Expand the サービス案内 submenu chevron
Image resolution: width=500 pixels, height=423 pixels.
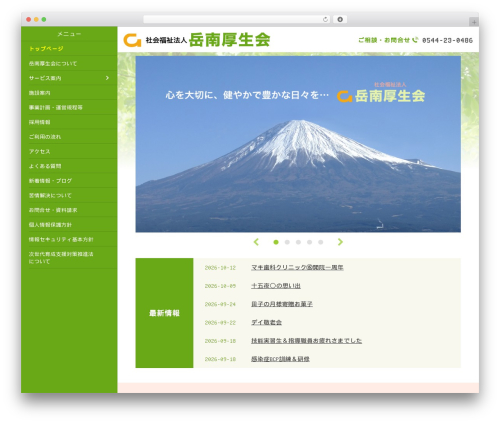[107, 78]
